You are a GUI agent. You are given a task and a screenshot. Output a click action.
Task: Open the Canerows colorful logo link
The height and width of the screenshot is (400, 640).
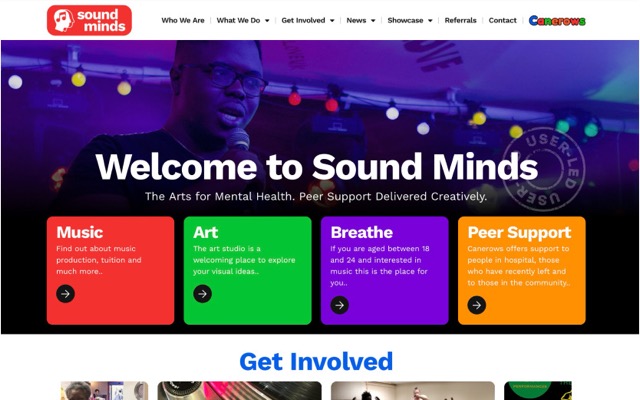point(557,20)
